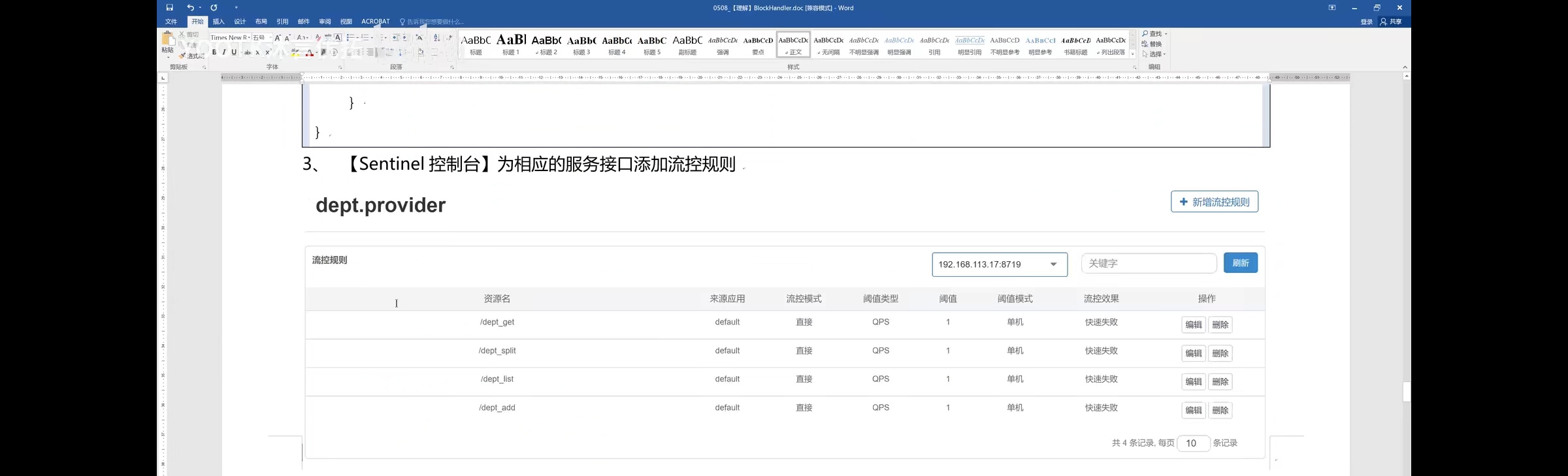Screen dimensions: 1568x476
Task: Open the Times New Roman font name dropdown
Action: (x=249, y=38)
